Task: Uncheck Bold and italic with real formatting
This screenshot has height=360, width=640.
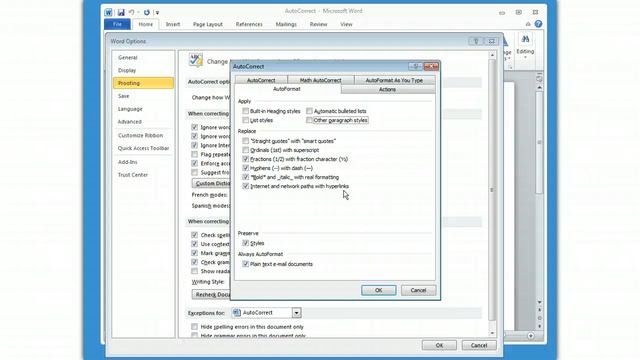Action: coord(245,177)
